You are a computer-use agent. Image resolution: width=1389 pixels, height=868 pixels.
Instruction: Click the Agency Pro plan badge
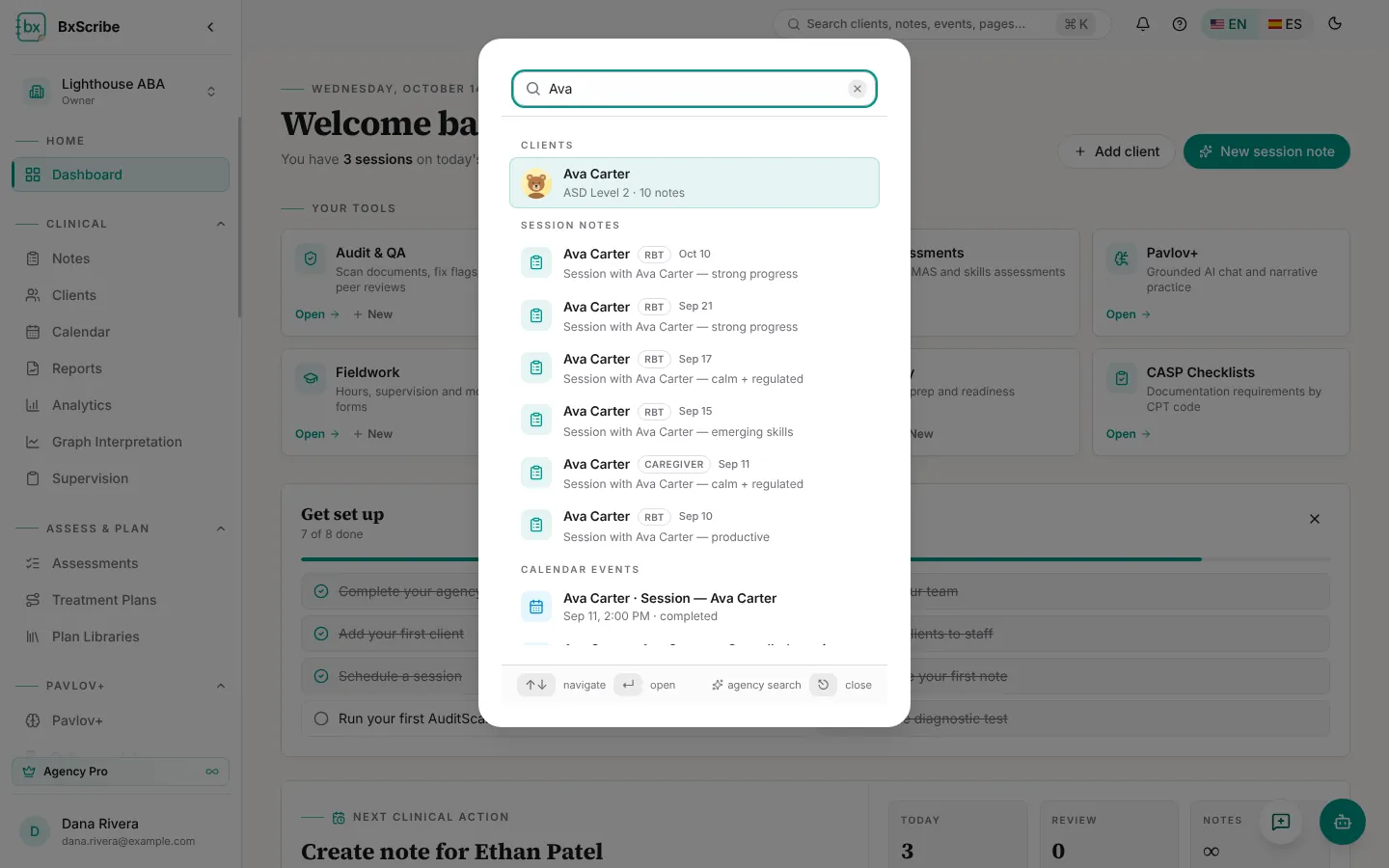coord(121,772)
